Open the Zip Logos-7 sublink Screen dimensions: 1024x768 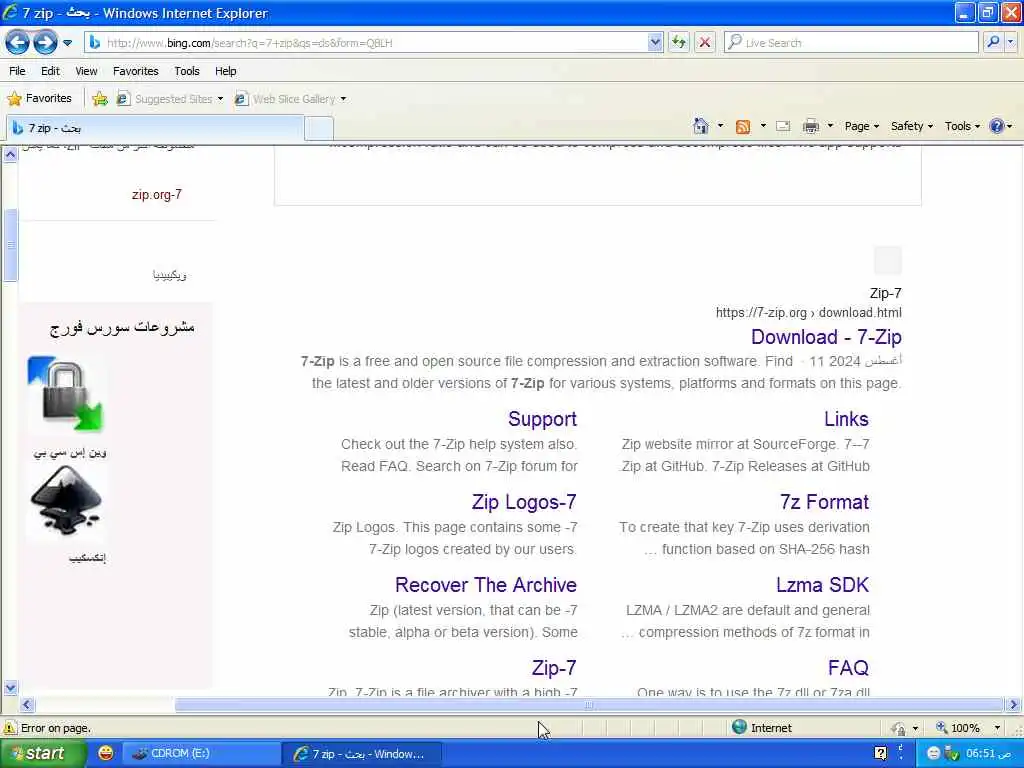point(524,502)
